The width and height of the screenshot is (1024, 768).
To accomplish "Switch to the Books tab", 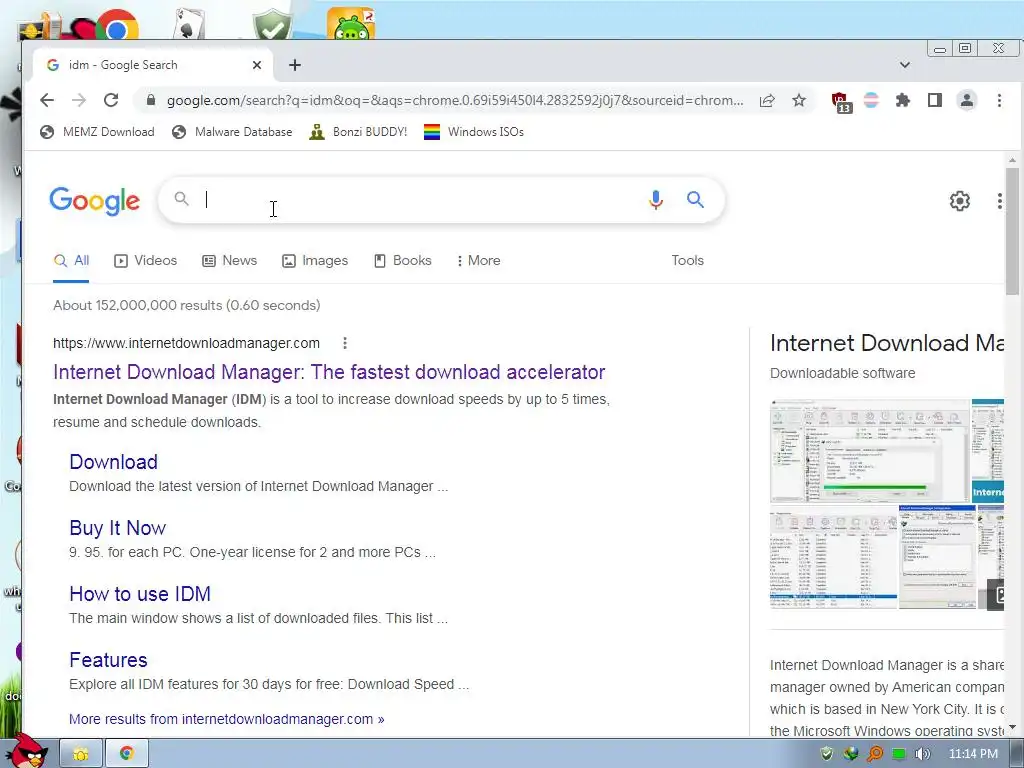I will pyautogui.click(x=402, y=261).
